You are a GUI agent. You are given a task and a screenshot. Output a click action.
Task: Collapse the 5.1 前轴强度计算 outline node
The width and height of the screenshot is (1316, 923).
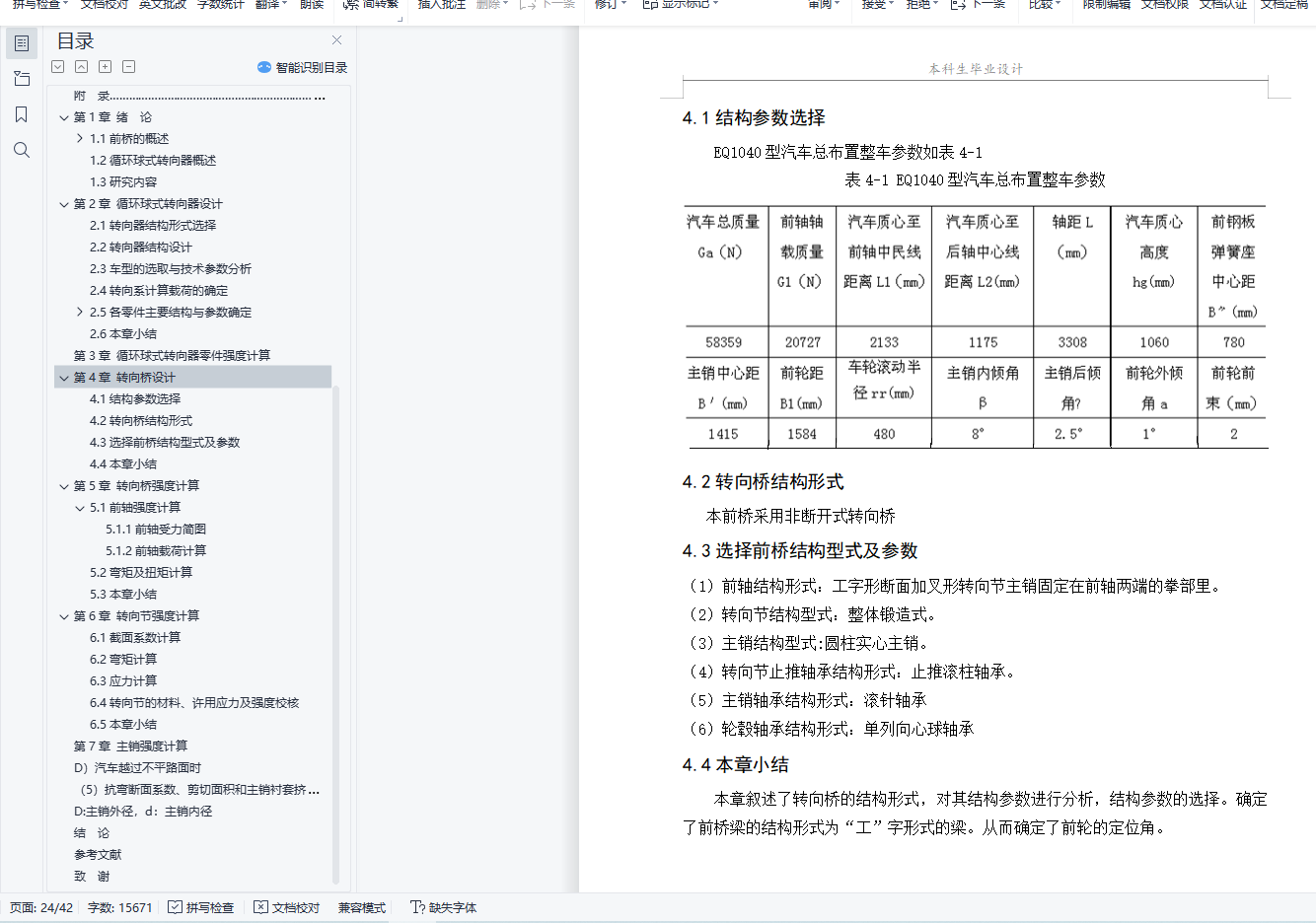pyautogui.click(x=80, y=508)
